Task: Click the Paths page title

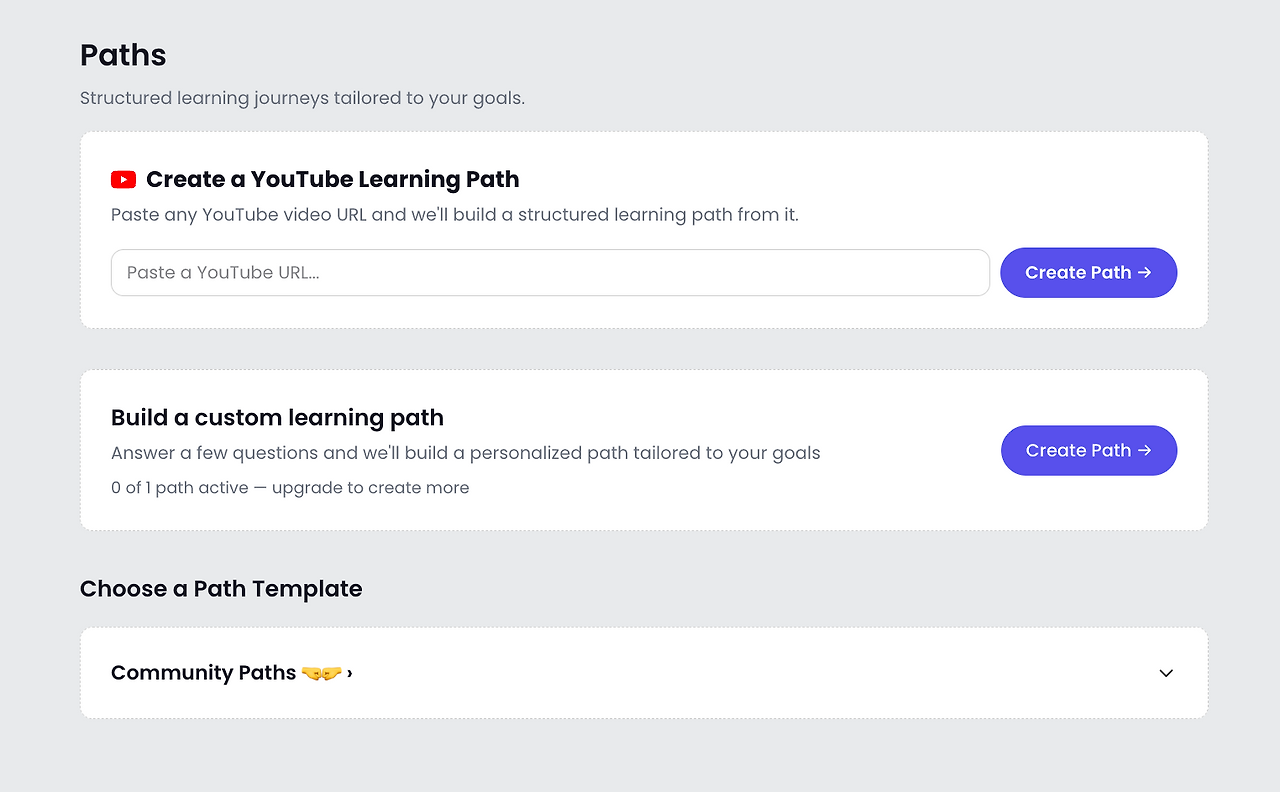Action: 123,55
